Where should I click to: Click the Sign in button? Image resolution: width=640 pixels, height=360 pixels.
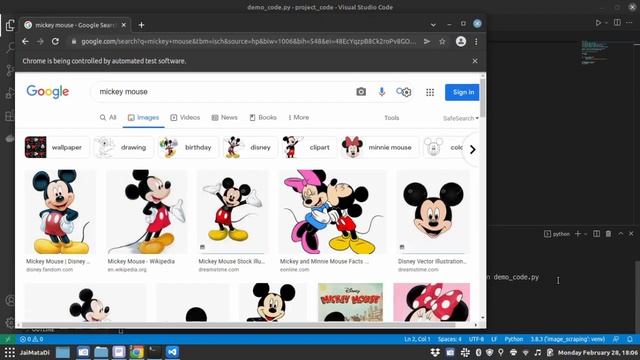462,92
